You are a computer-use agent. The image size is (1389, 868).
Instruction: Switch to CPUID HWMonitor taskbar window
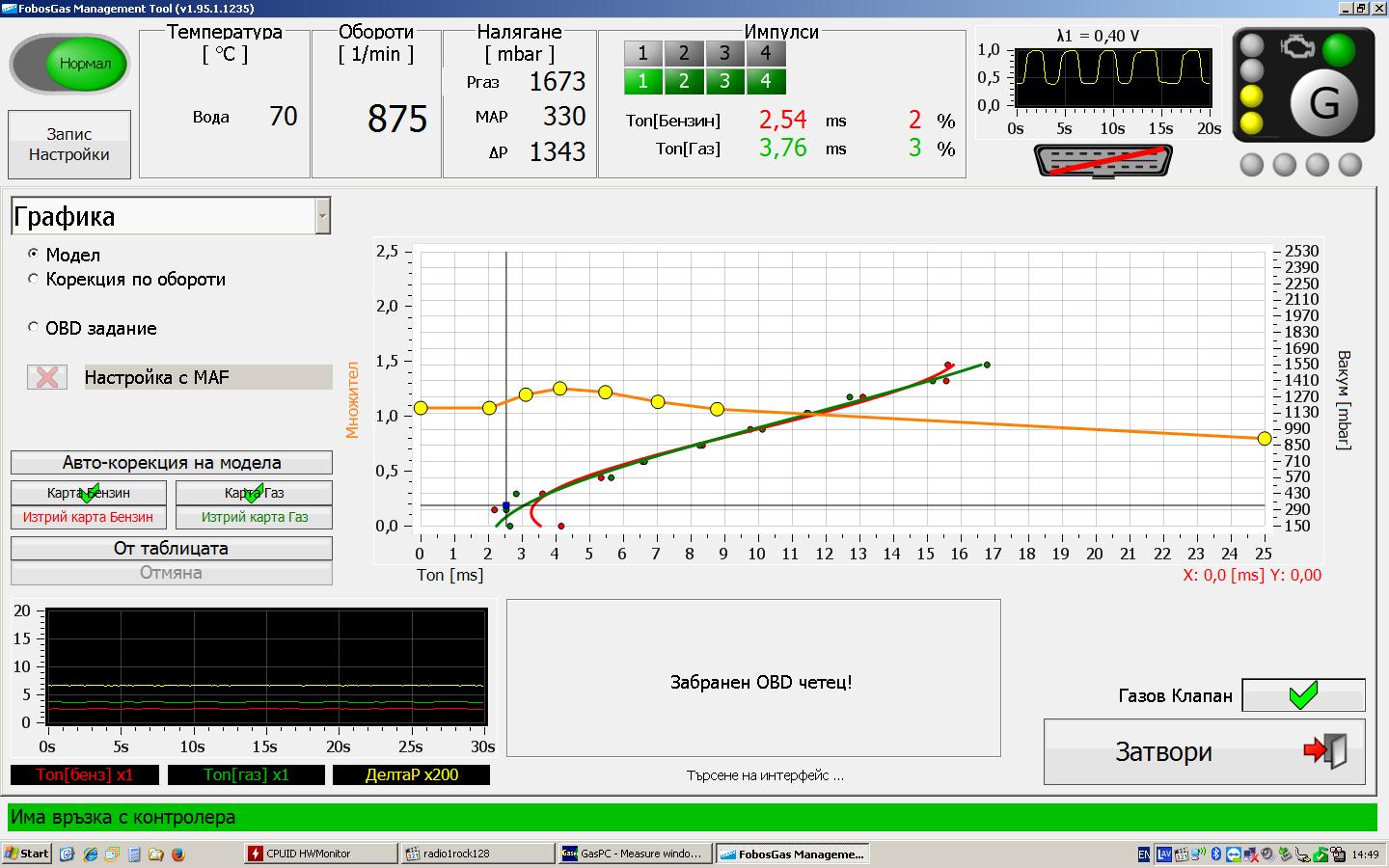(x=320, y=854)
